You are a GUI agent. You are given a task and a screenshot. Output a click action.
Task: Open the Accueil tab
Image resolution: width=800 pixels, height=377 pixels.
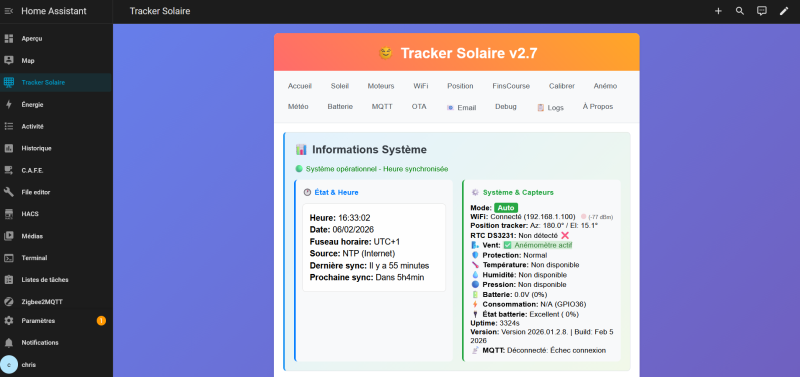pyautogui.click(x=299, y=86)
